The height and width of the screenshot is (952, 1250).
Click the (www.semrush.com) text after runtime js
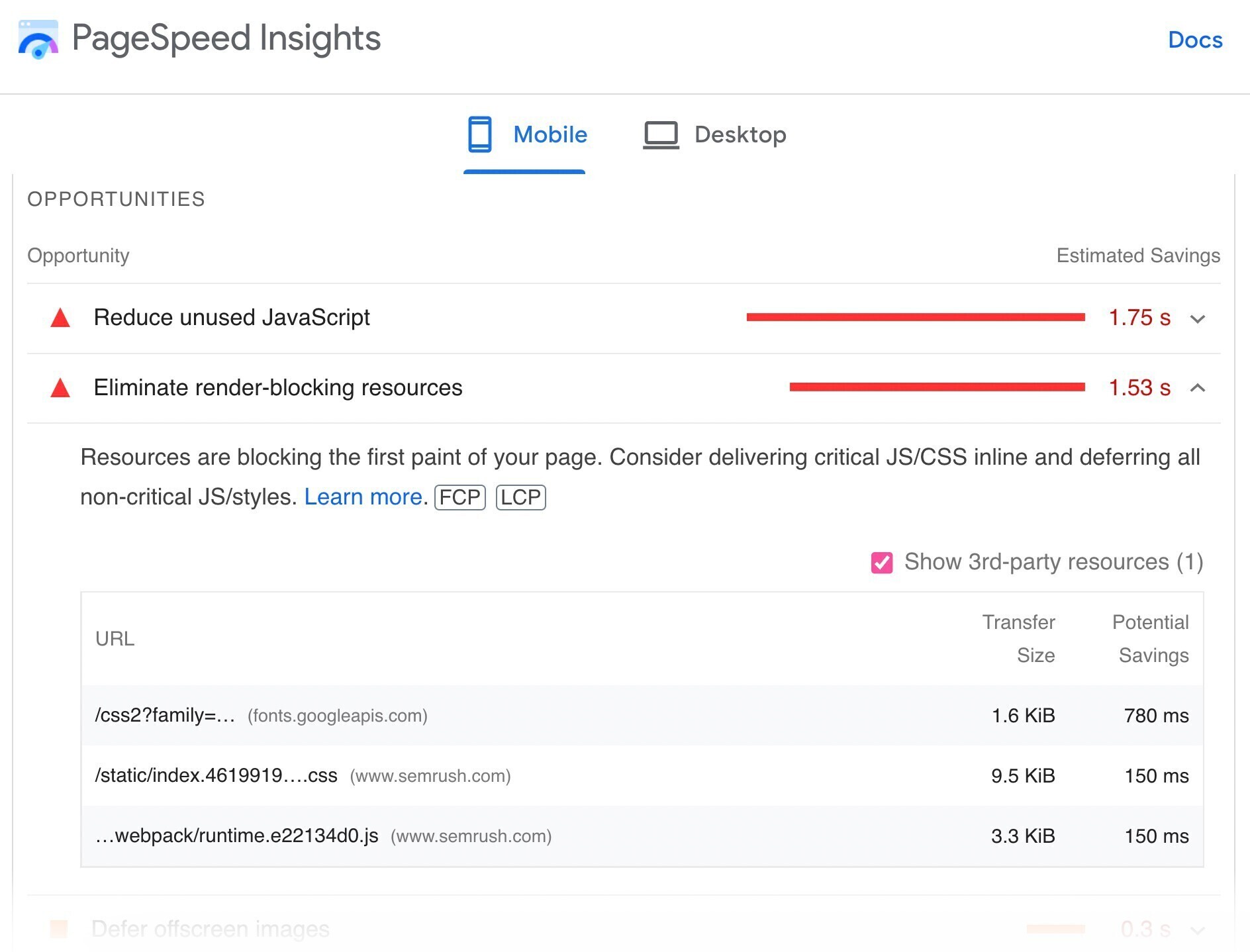pyautogui.click(x=471, y=837)
